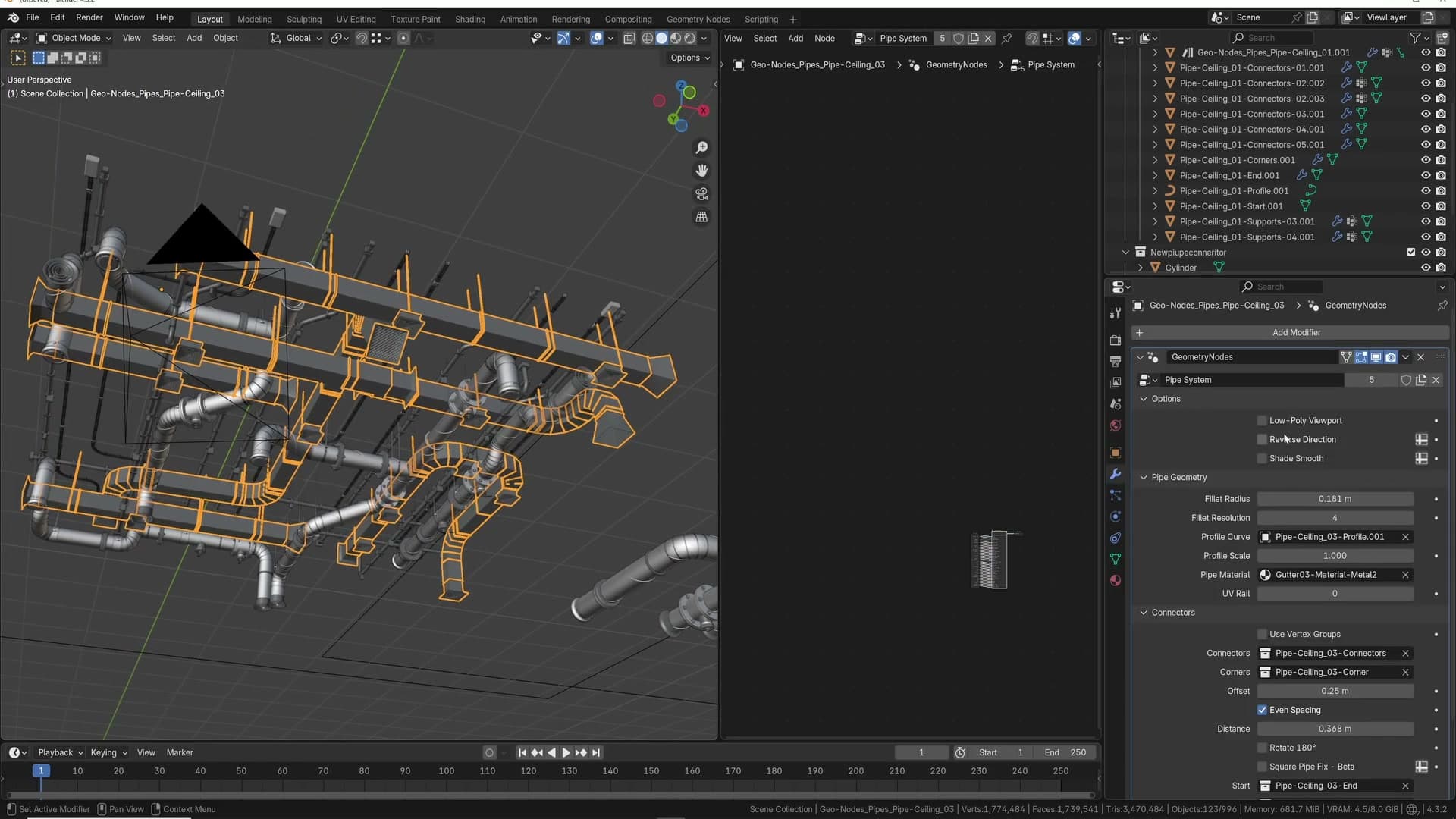Toggle fake user shield in modifier panel
This screenshot has height=819, width=1456.
point(1406,380)
